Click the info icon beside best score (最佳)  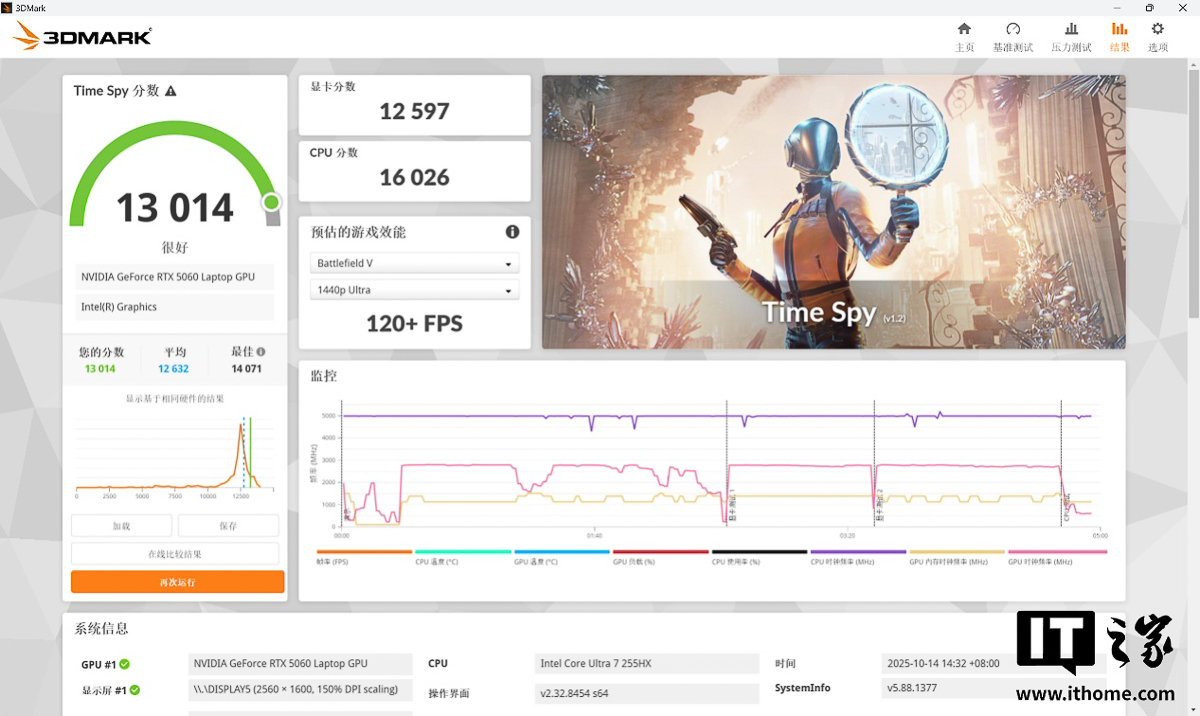click(x=261, y=352)
